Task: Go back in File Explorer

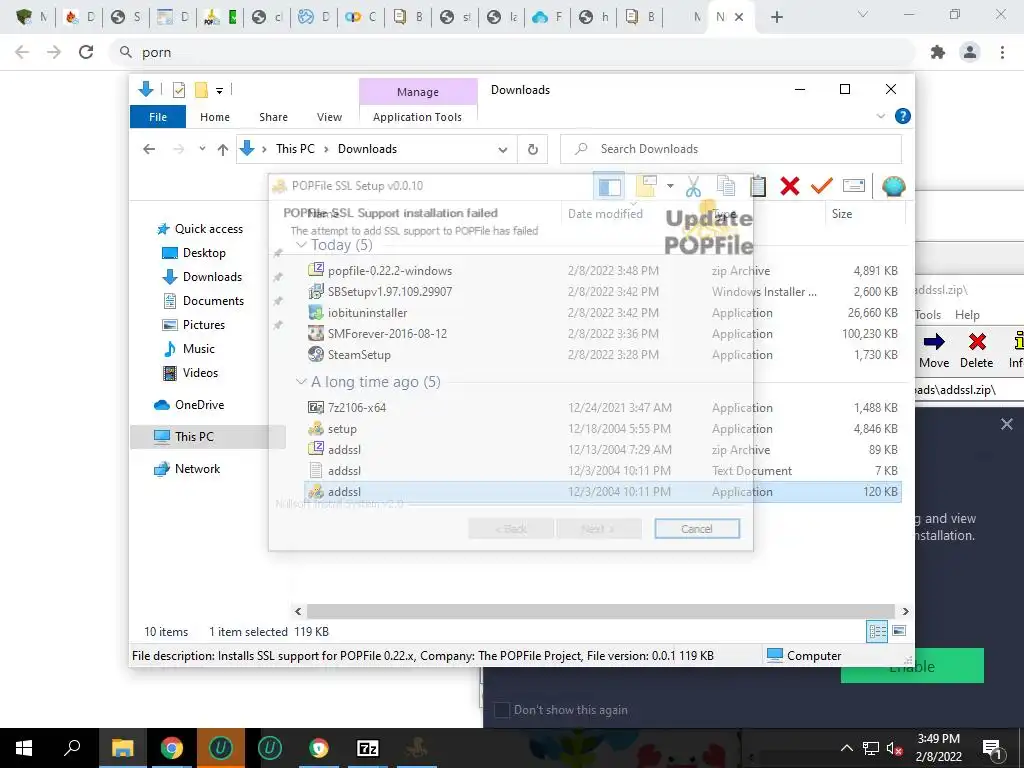Action: click(149, 150)
